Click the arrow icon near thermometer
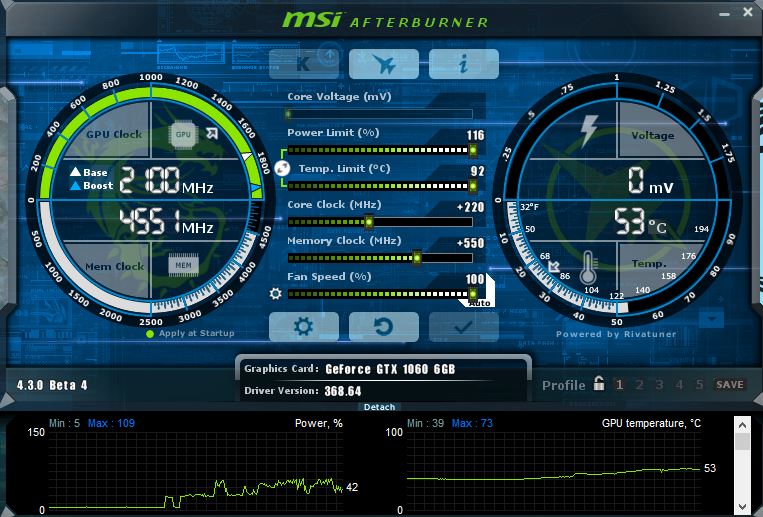The width and height of the screenshot is (763, 517). (554, 266)
